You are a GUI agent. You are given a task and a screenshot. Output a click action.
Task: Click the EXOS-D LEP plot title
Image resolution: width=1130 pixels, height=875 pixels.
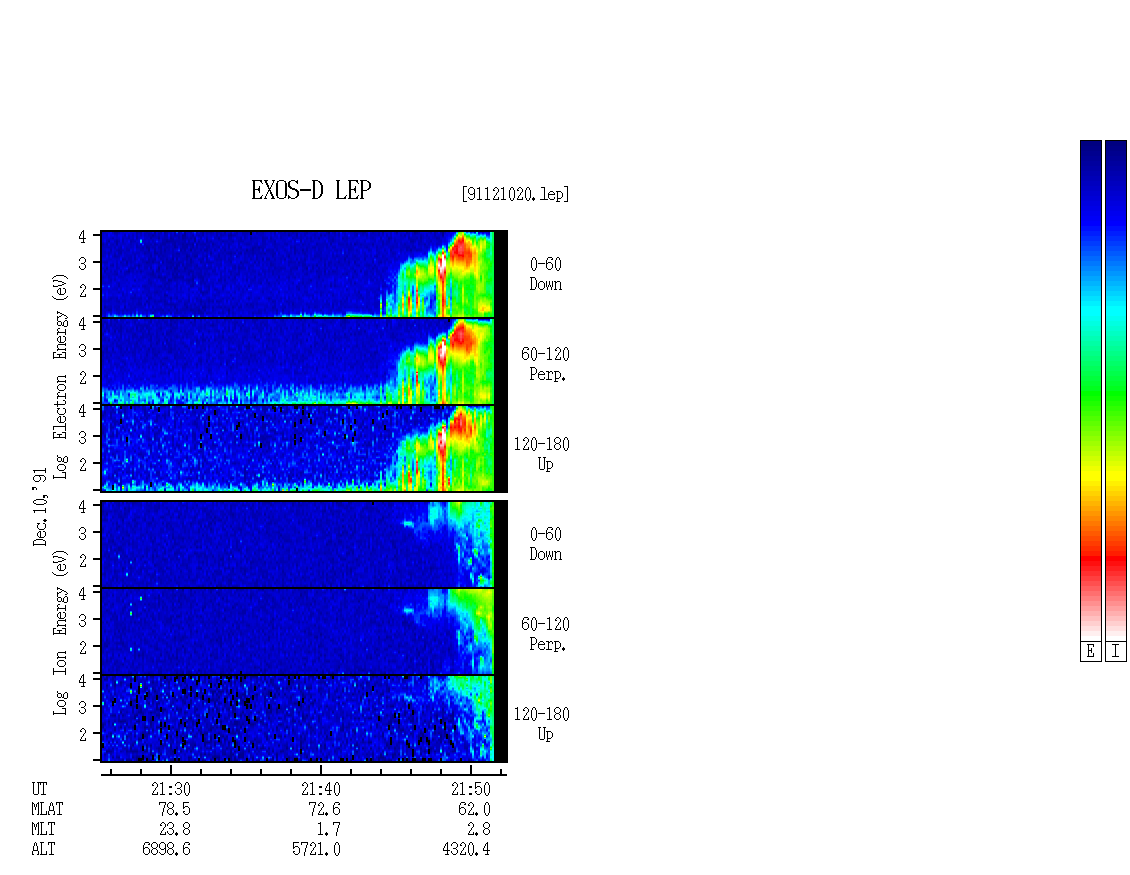point(311,190)
